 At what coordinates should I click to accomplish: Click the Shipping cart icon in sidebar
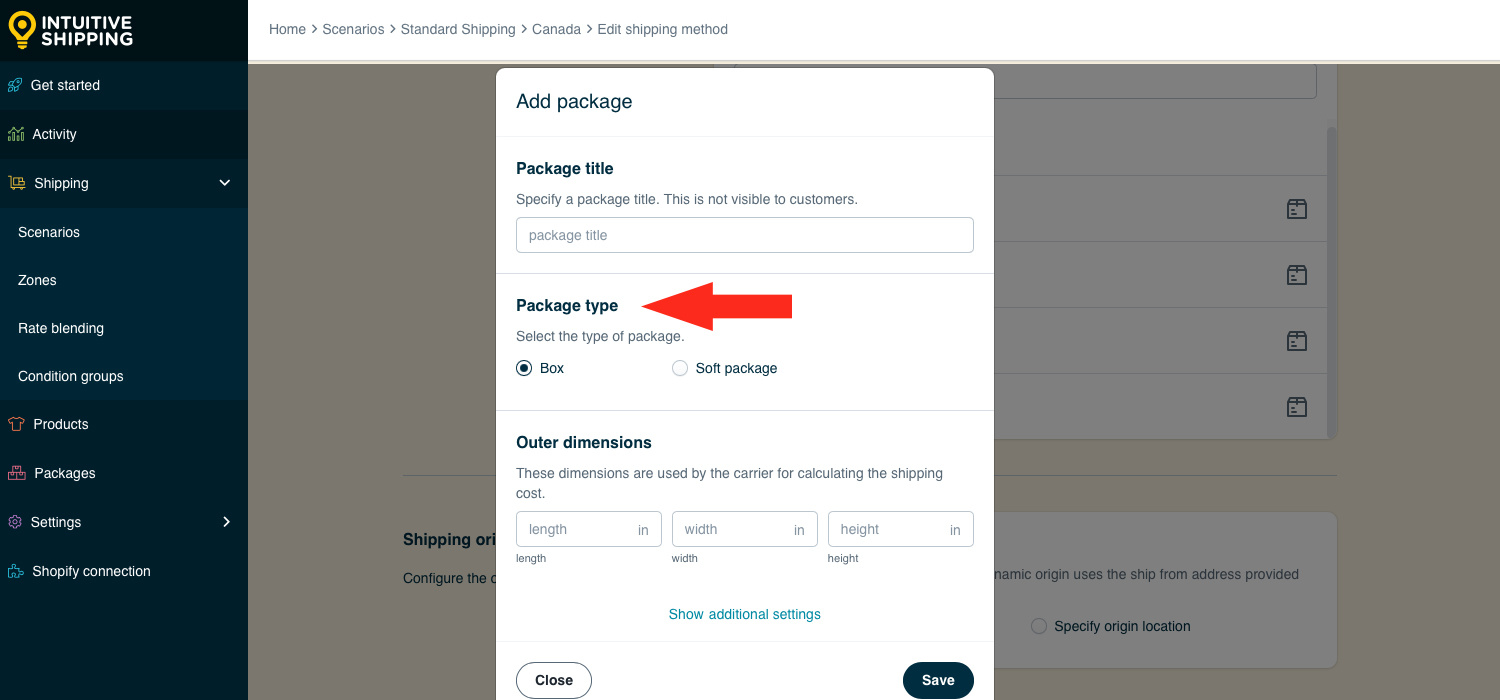point(17,183)
